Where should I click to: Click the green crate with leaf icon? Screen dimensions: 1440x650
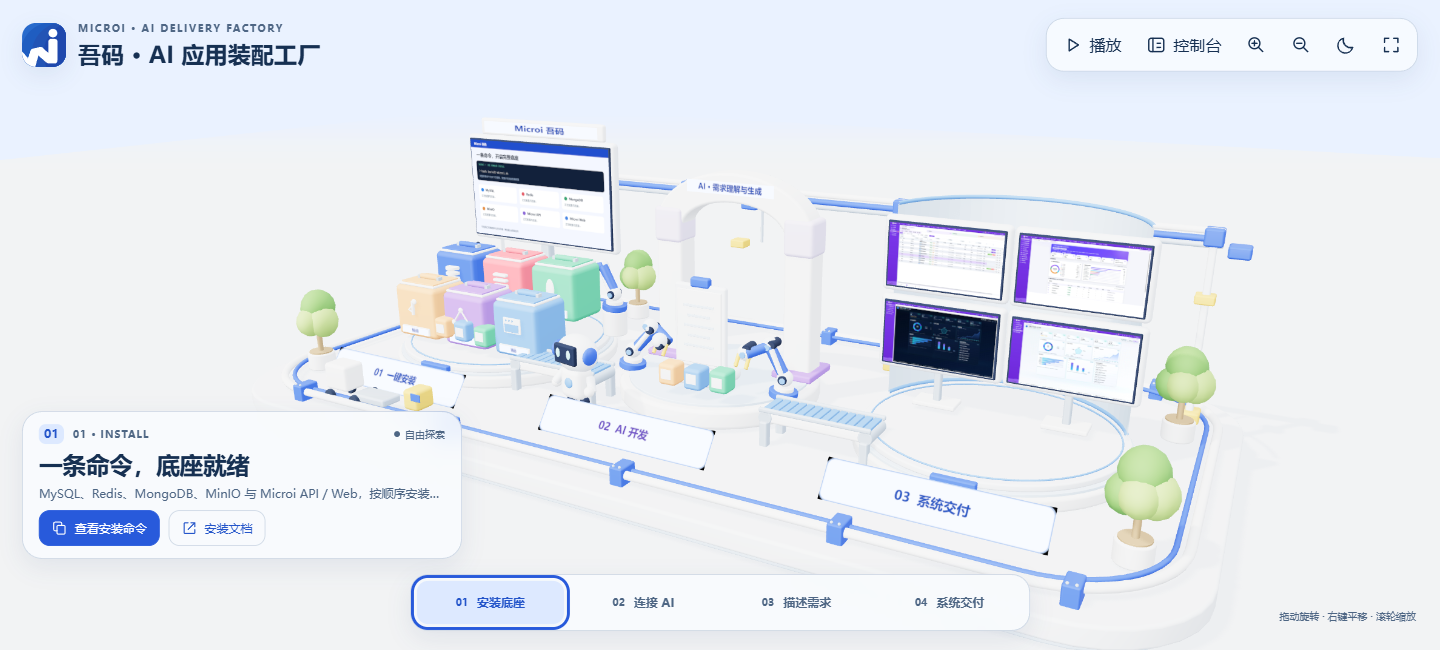[566, 286]
